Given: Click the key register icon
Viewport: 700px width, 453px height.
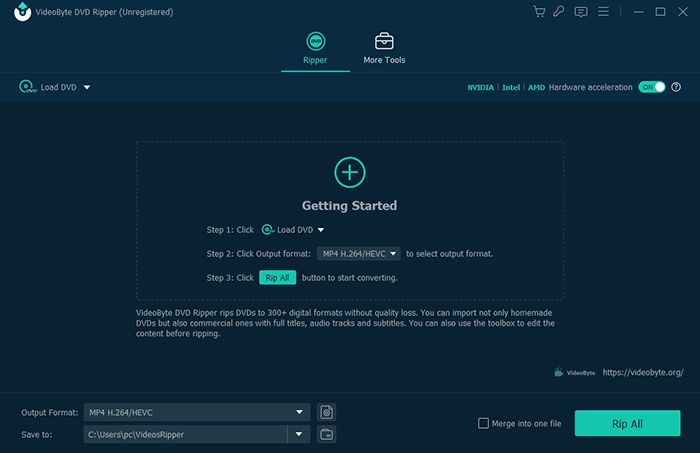Looking at the screenshot, I should pyautogui.click(x=558, y=12).
